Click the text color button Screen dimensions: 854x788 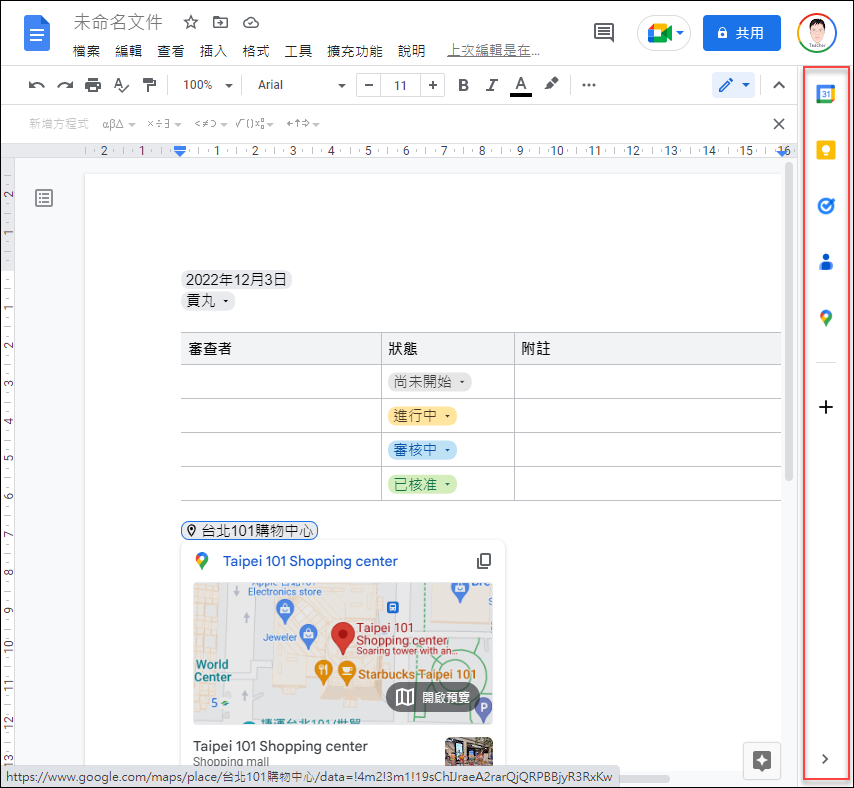(520, 85)
